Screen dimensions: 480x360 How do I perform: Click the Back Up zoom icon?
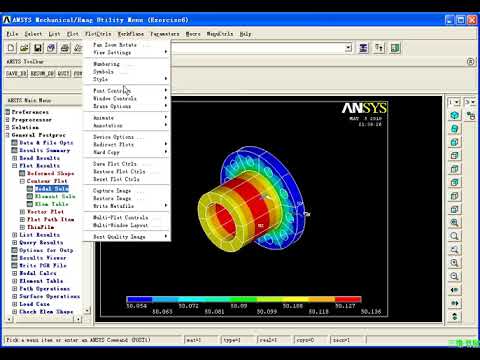pos(454,249)
